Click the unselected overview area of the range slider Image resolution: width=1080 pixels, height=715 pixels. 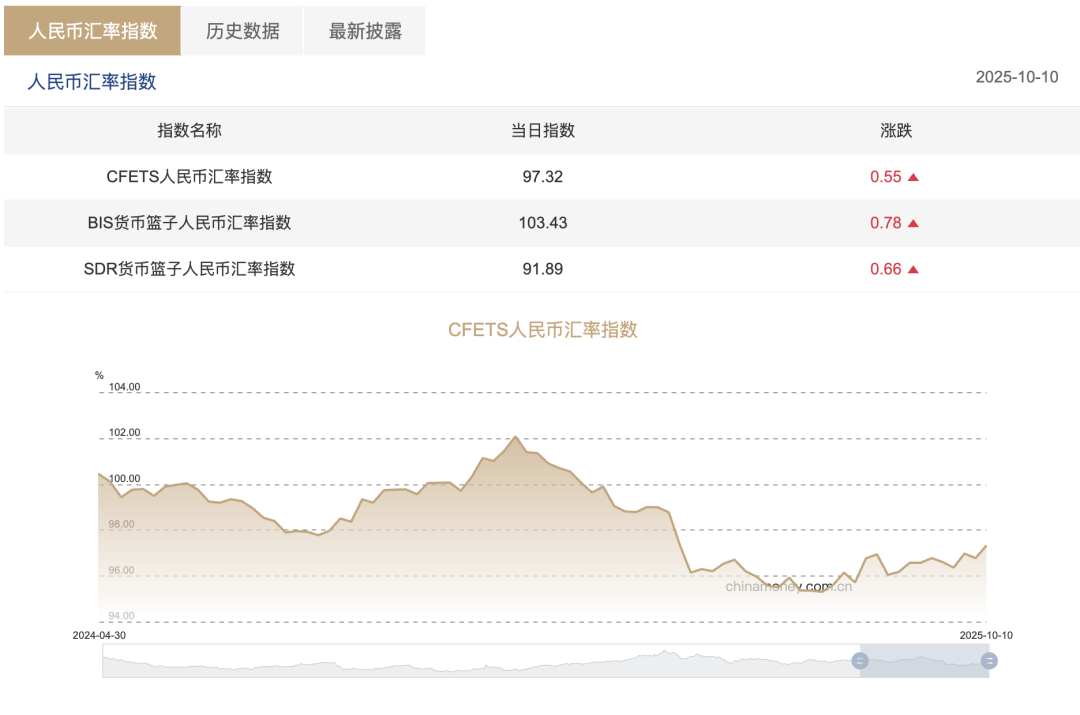pyautogui.click(x=481, y=661)
